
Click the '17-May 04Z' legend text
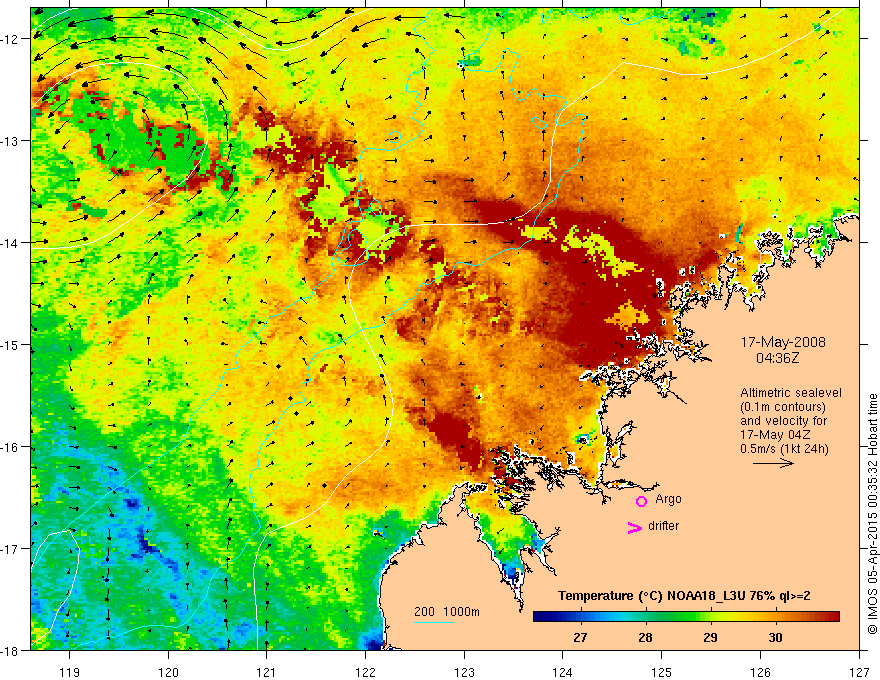coord(775,435)
